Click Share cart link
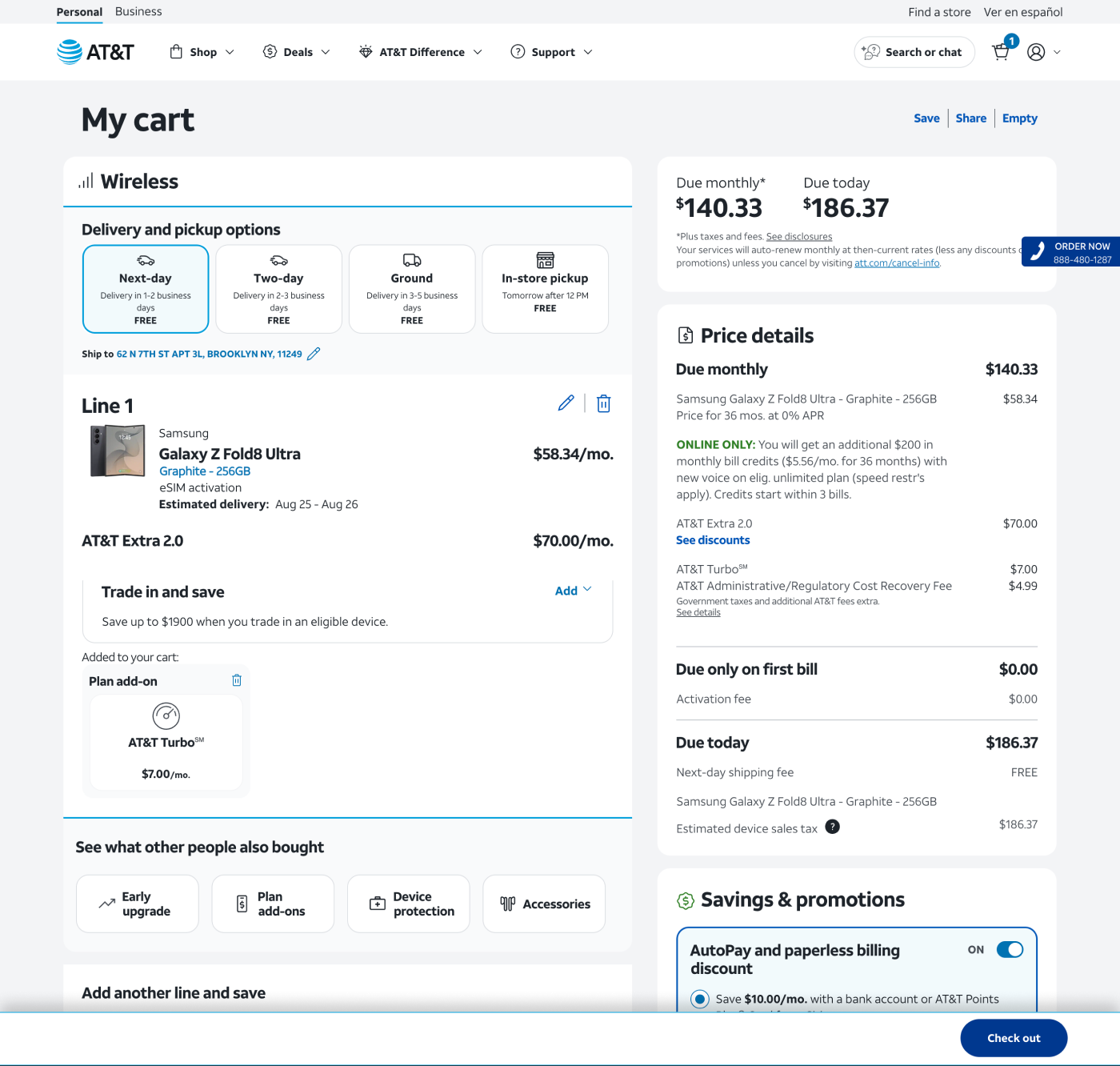Screen dimensions: 1120x1066 click(971, 118)
